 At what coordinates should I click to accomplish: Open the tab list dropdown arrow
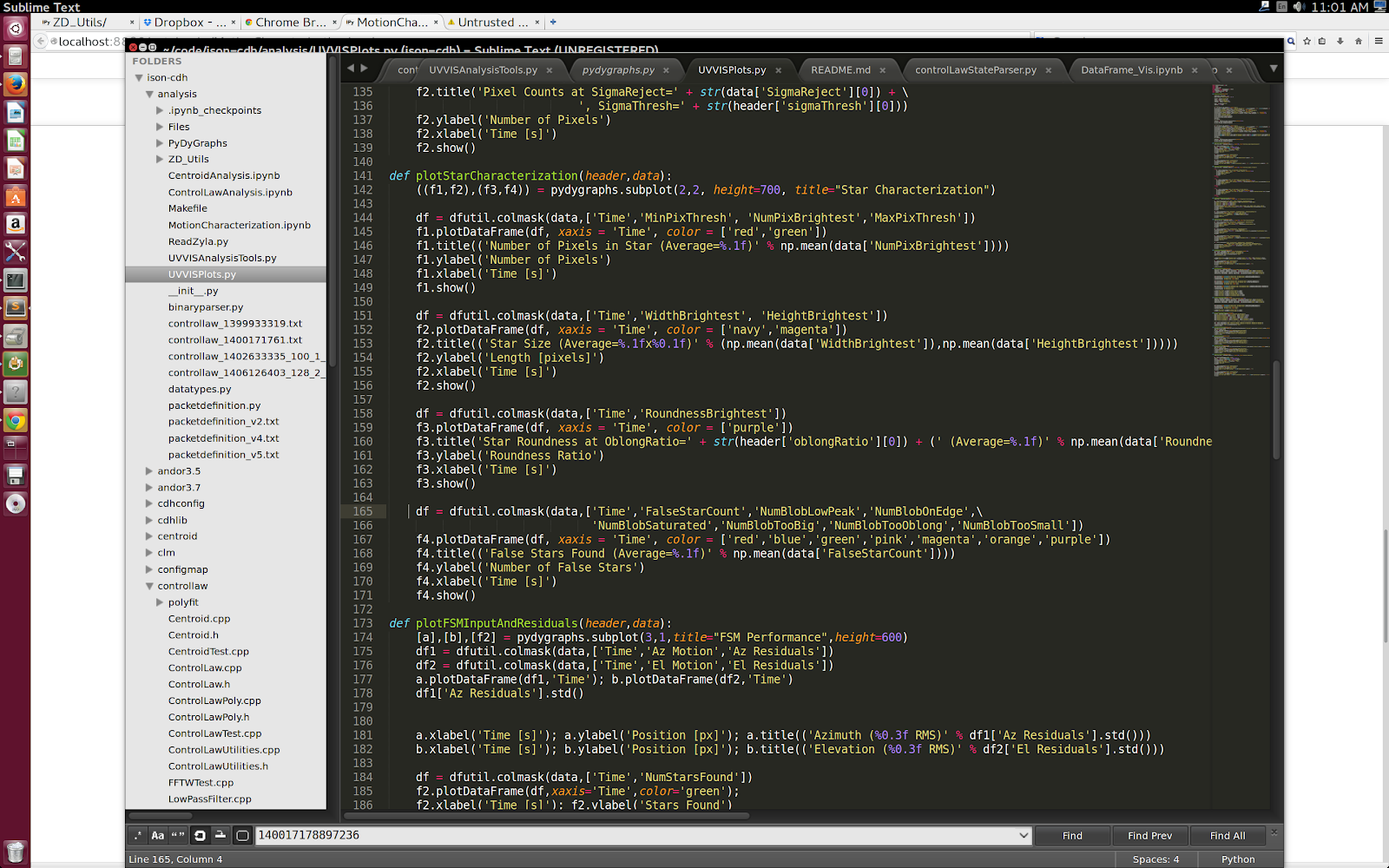pyautogui.click(x=1273, y=69)
